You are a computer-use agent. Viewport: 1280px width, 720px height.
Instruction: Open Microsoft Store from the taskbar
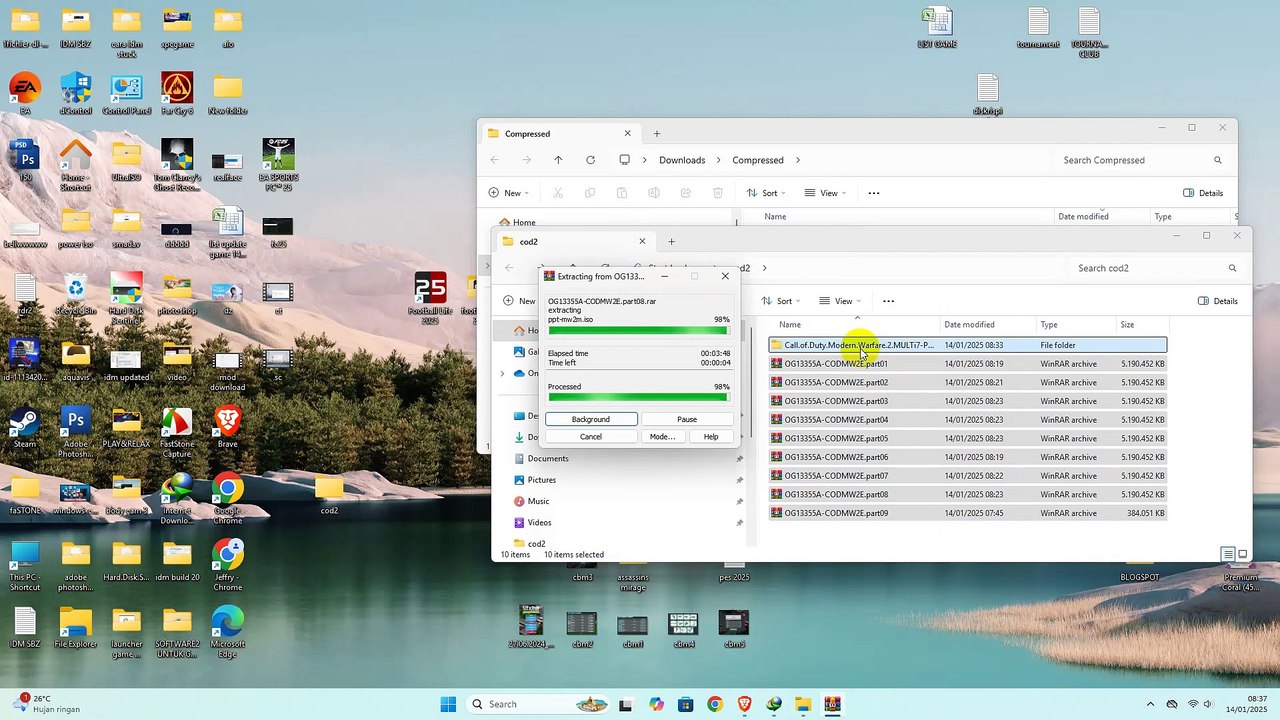tap(685, 704)
